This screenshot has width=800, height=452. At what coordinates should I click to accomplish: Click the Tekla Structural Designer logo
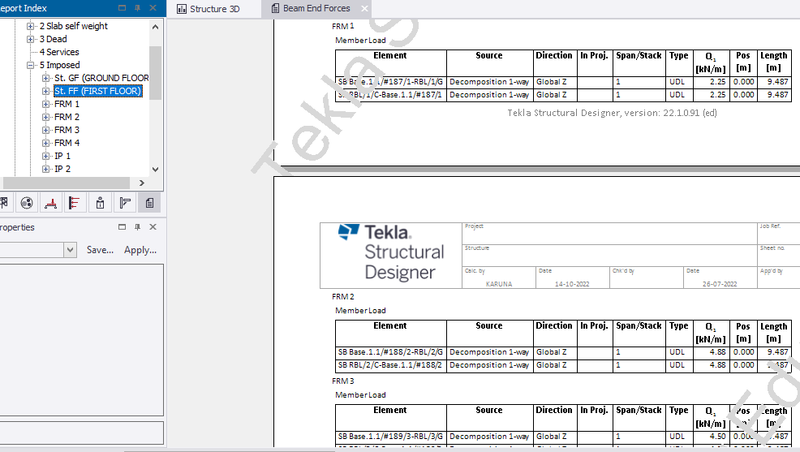[x=391, y=253]
